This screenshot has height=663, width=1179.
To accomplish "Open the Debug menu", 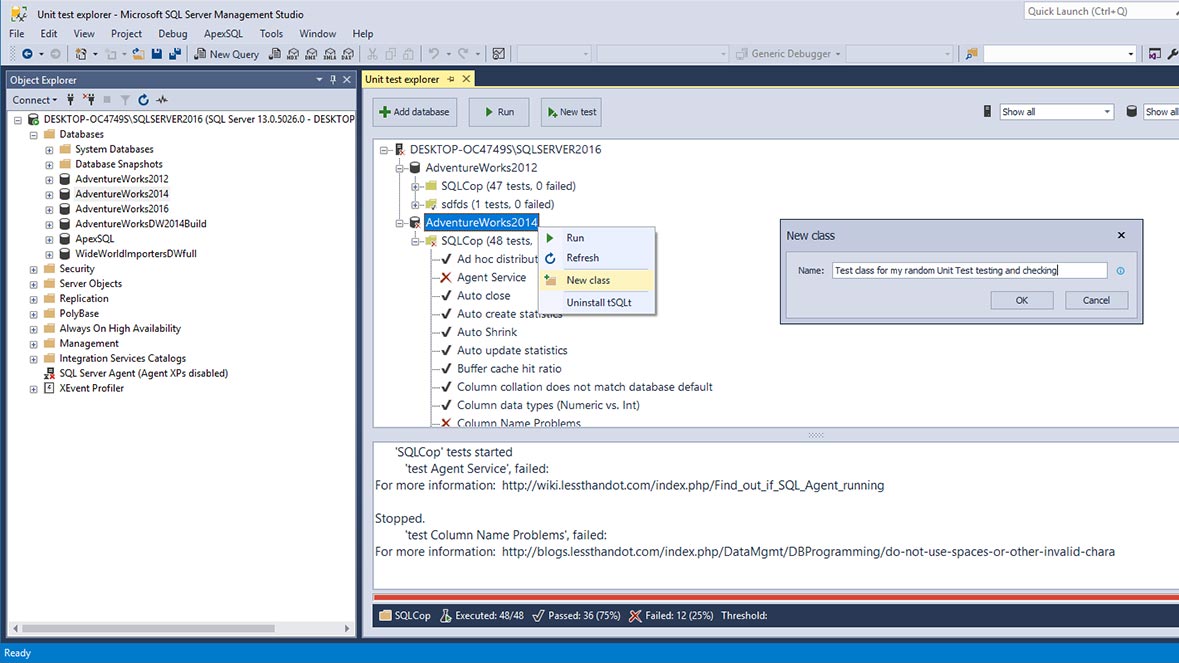I will pyautogui.click(x=172, y=34).
